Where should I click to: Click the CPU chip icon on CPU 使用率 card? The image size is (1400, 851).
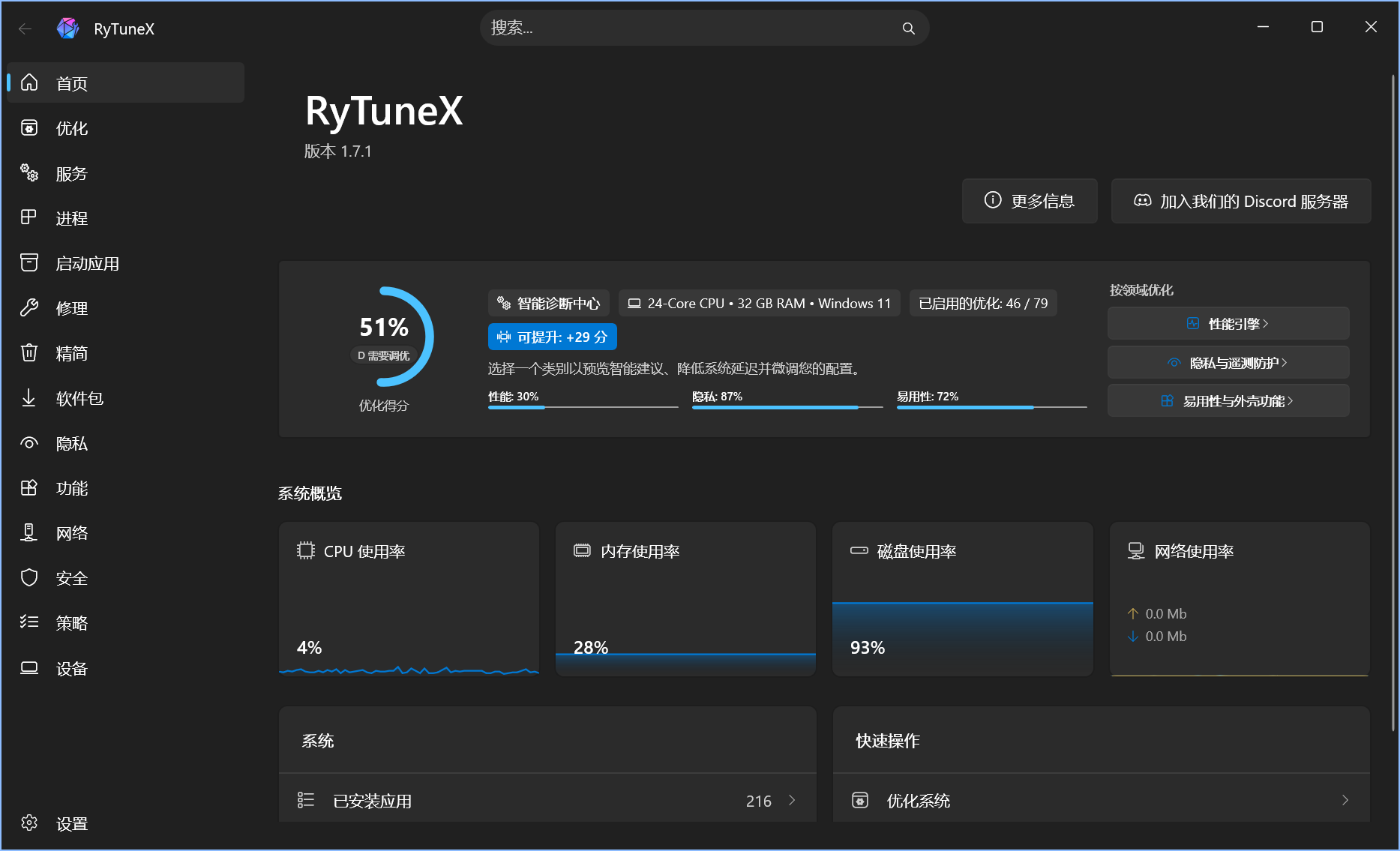[306, 550]
